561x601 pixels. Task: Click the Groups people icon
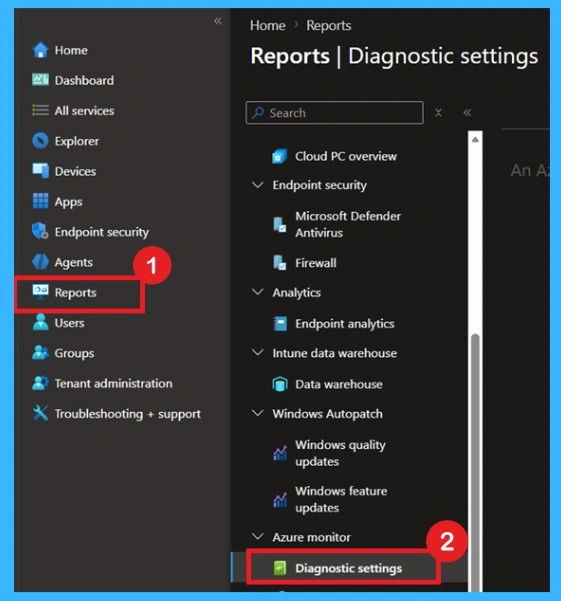[40, 352]
